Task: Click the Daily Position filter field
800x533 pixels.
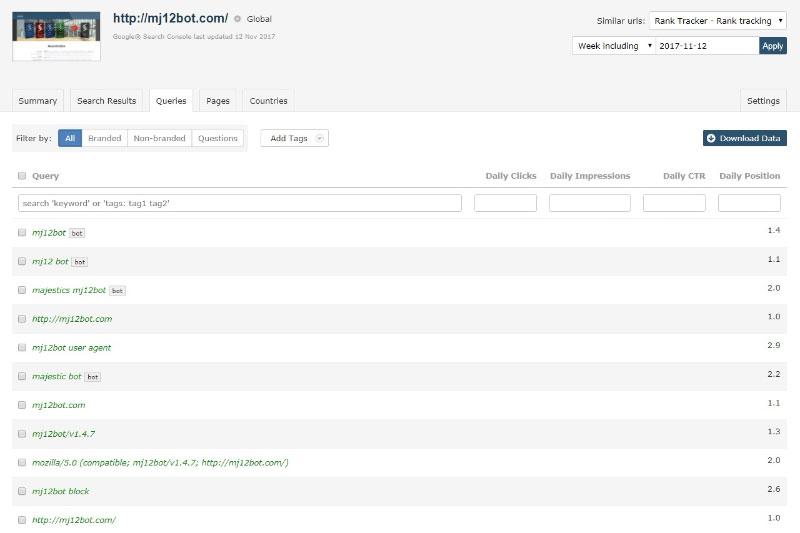Action: pyautogui.click(x=749, y=203)
